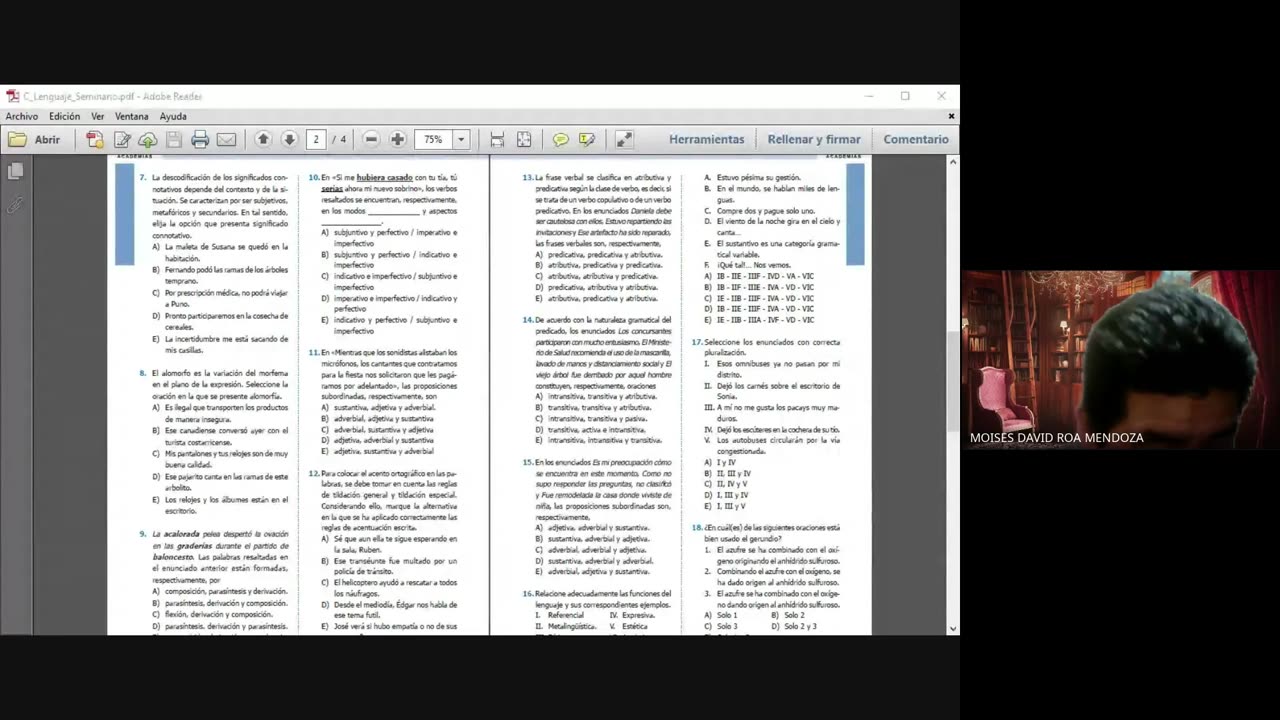Open the Ventana menu
The height and width of the screenshot is (720, 1280).
[x=131, y=117]
